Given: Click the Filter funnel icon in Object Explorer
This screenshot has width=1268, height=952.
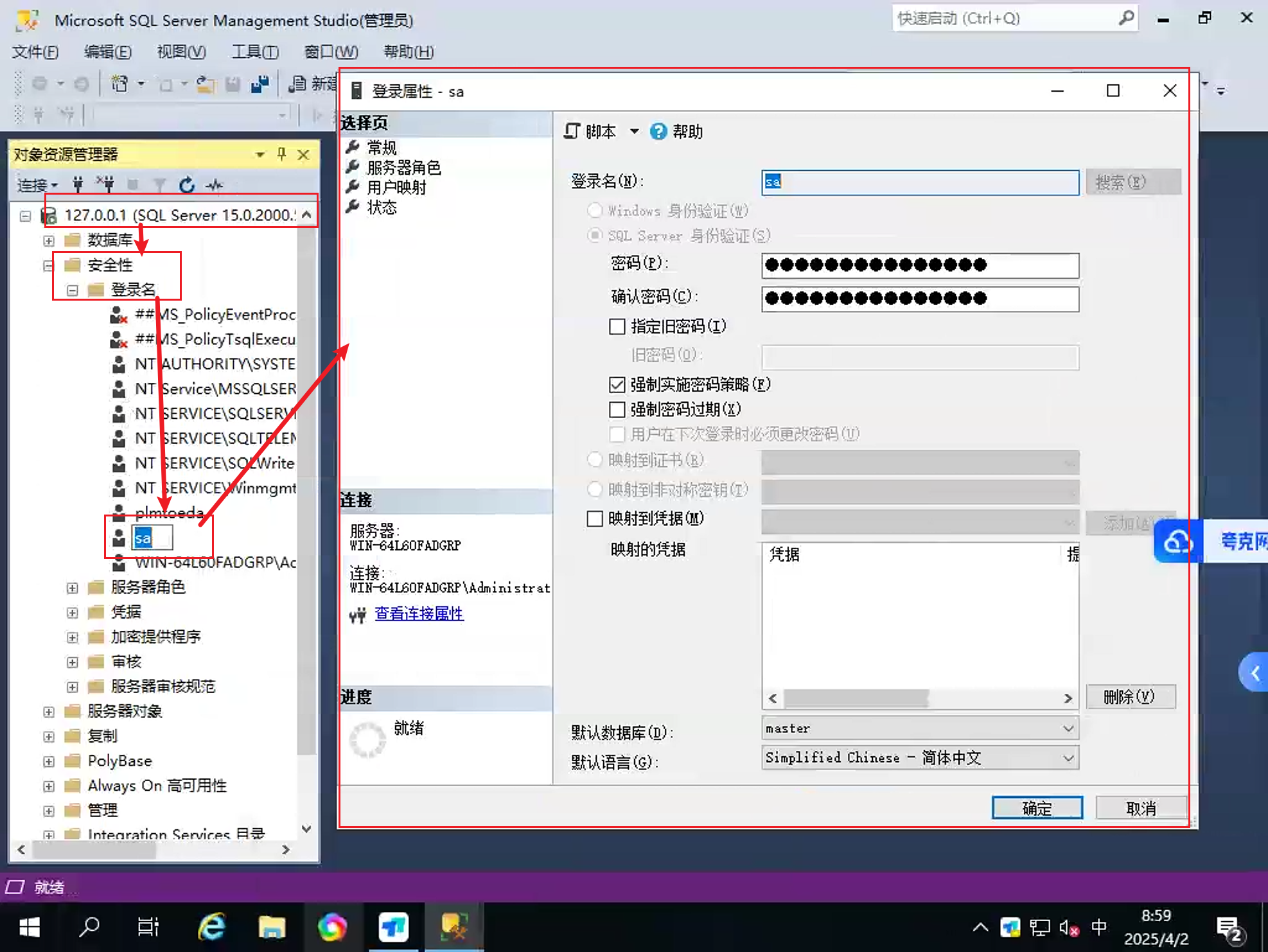Looking at the screenshot, I should pyautogui.click(x=159, y=185).
